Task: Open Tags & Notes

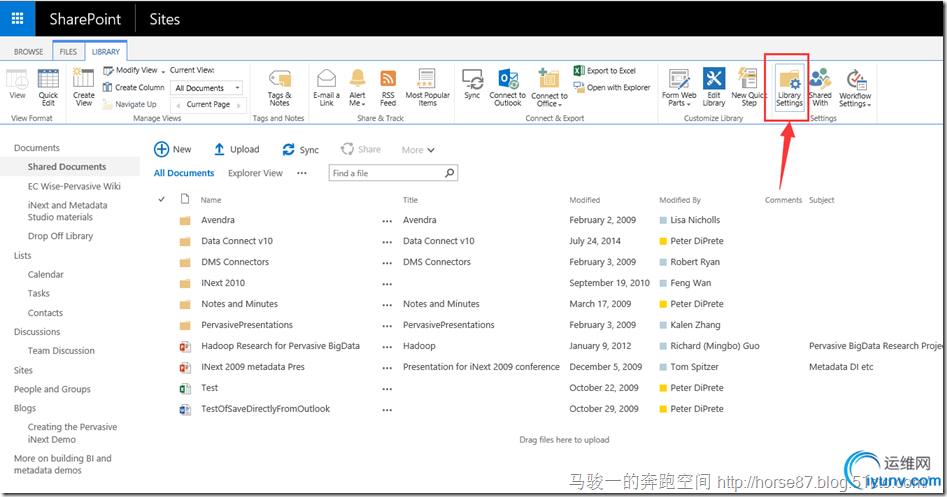Action: point(280,88)
